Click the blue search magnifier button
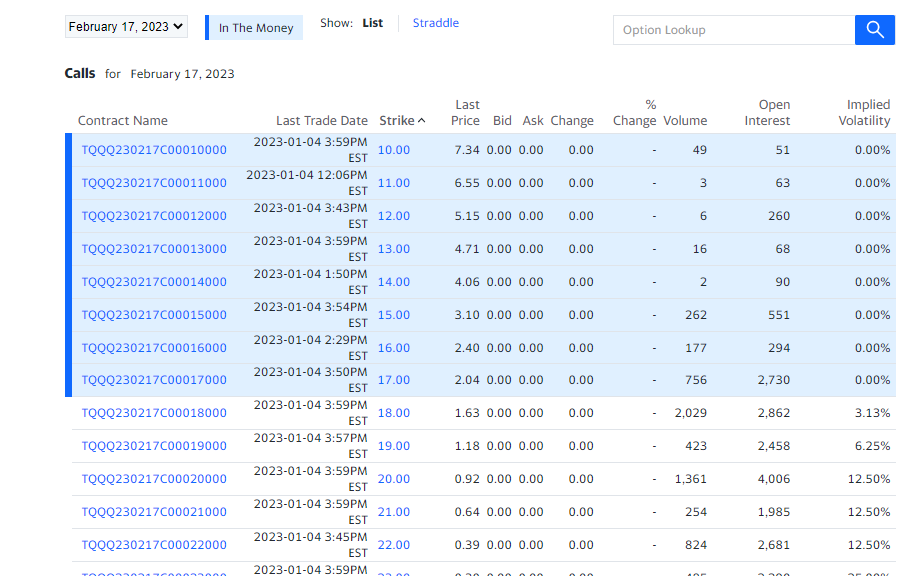923x576 pixels. tap(874, 30)
